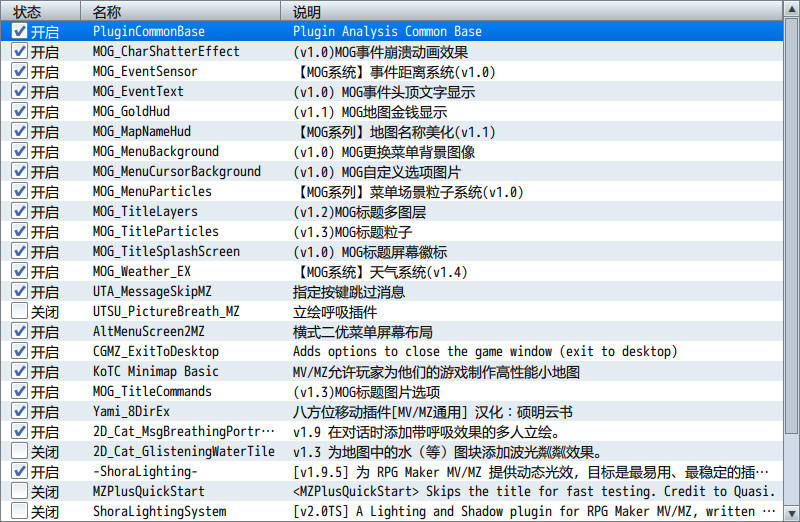Select MOG_EventSensor plugin name
The width and height of the screenshot is (800, 522).
click(x=145, y=71)
